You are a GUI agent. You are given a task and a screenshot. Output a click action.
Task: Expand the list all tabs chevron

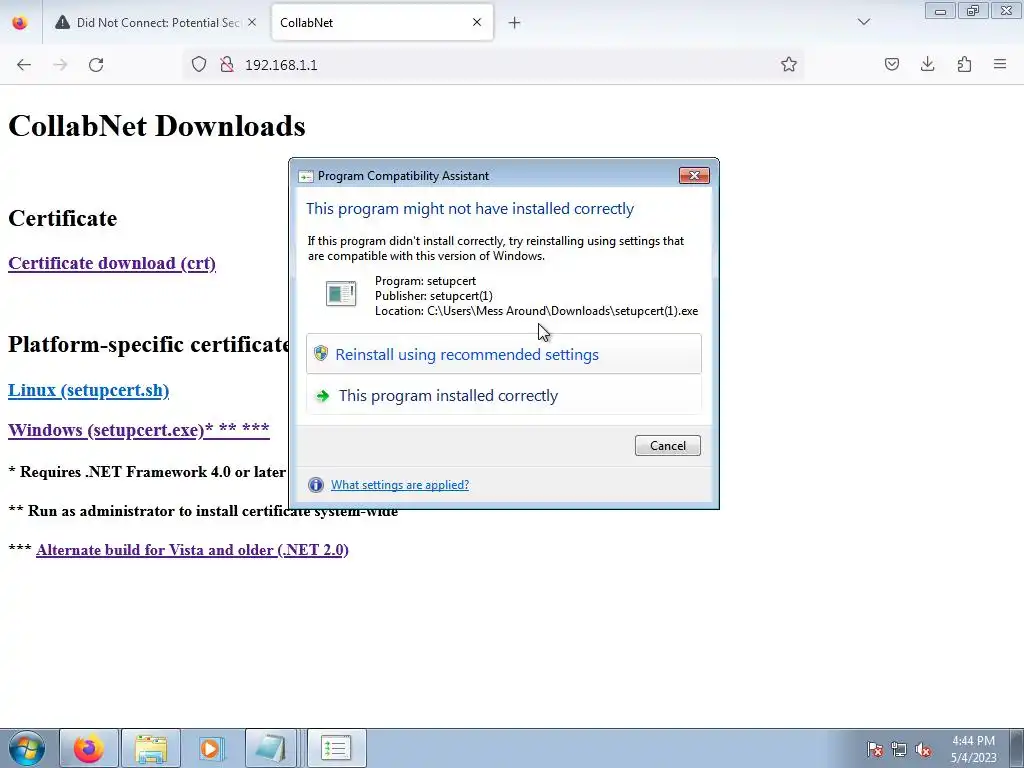(864, 22)
